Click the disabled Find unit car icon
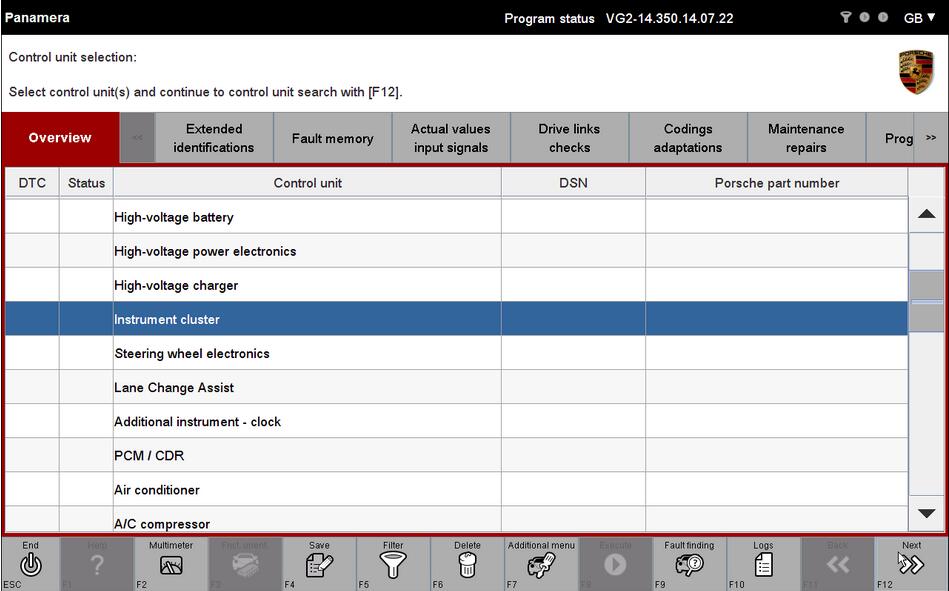949x591 pixels. point(245,565)
